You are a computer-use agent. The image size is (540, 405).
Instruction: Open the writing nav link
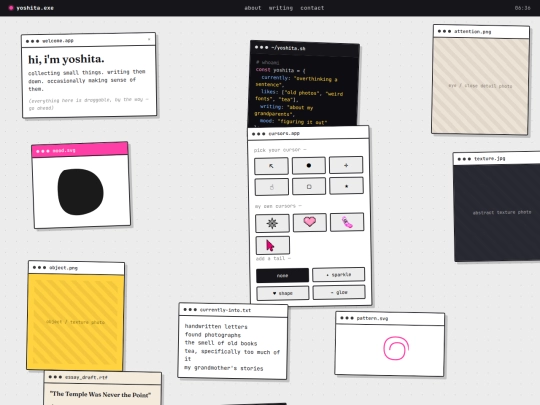point(281,8)
